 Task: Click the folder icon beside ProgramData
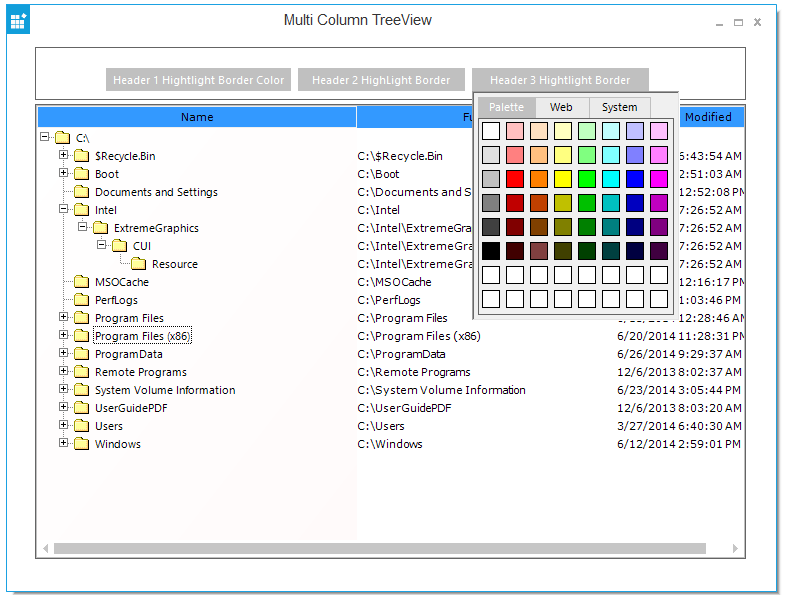tap(81, 354)
